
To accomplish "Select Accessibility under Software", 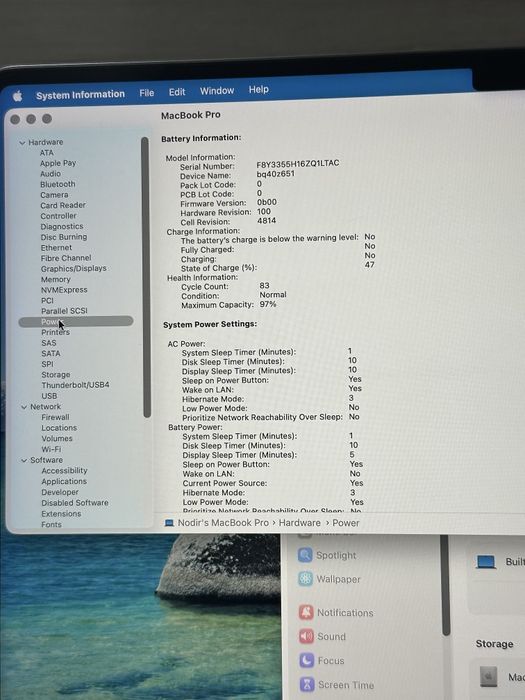I will coord(64,471).
